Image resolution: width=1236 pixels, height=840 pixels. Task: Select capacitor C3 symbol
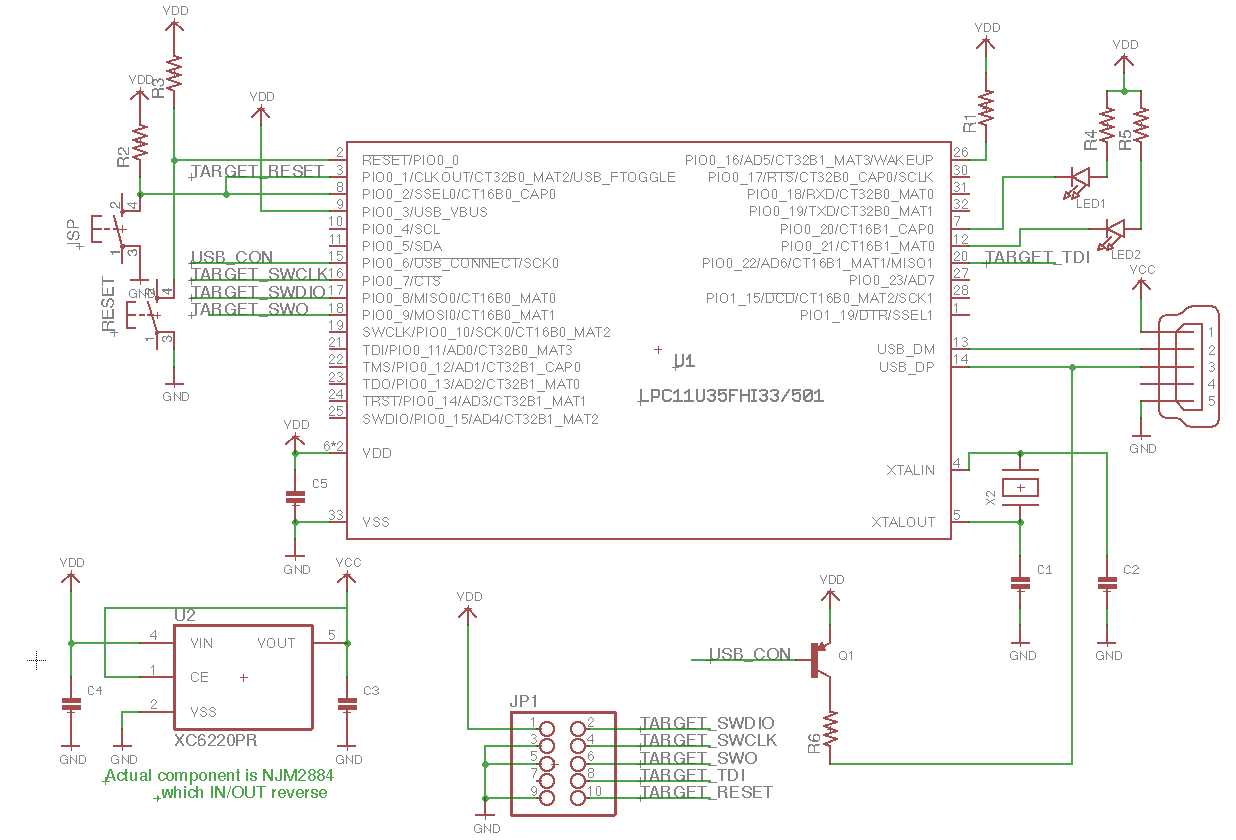347,703
